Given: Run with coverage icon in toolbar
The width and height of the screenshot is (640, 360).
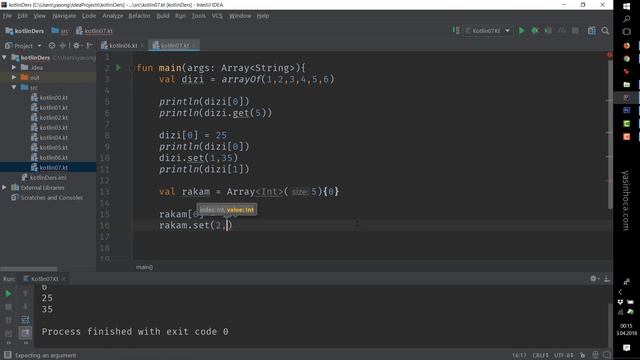Looking at the screenshot, I should click(x=548, y=31).
